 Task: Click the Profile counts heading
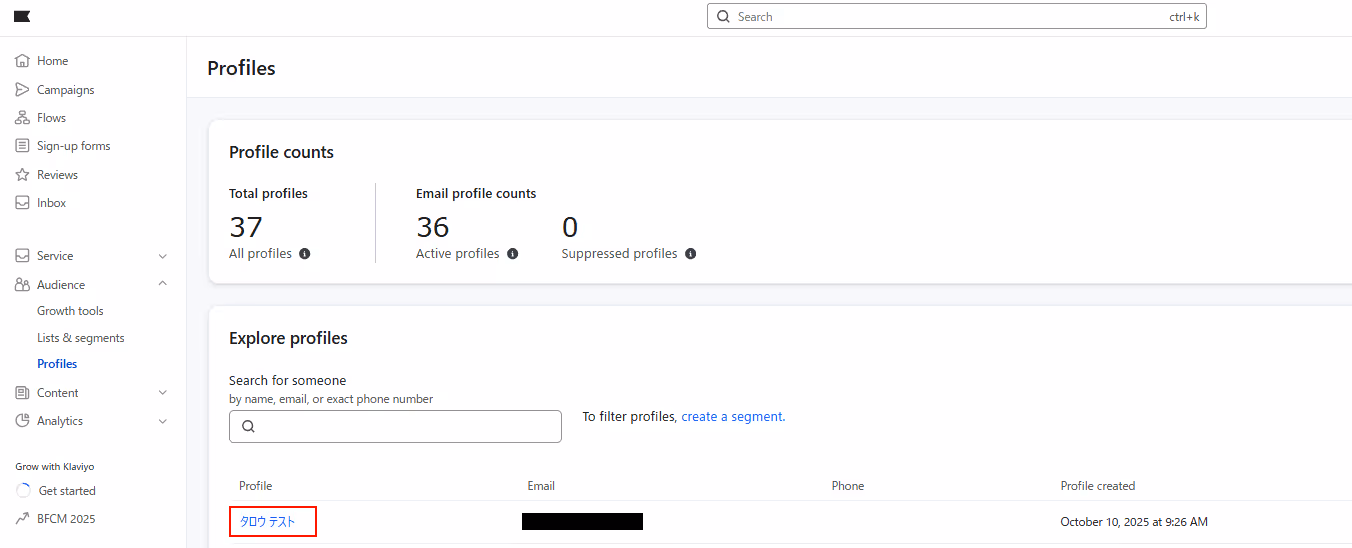click(281, 152)
